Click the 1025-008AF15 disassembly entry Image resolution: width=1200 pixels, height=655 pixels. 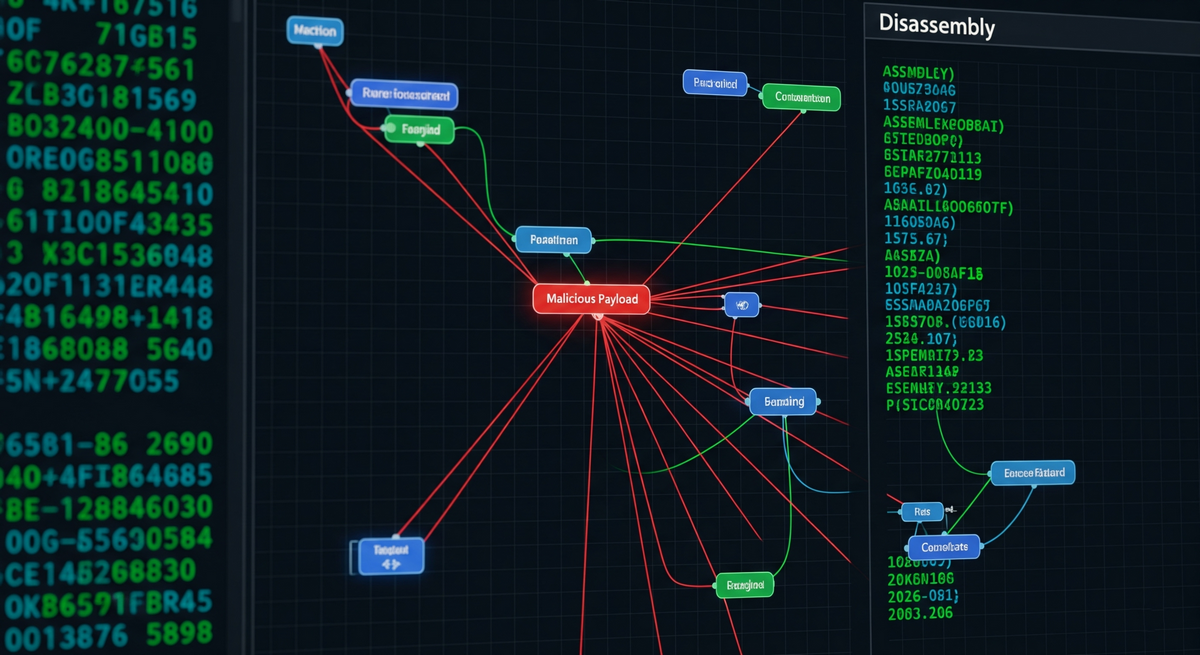pyautogui.click(x=934, y=271)
